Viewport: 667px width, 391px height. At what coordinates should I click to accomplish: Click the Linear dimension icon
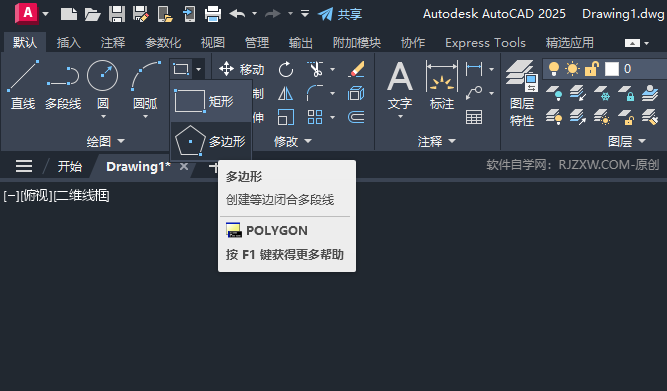click(x=474, y=69)
